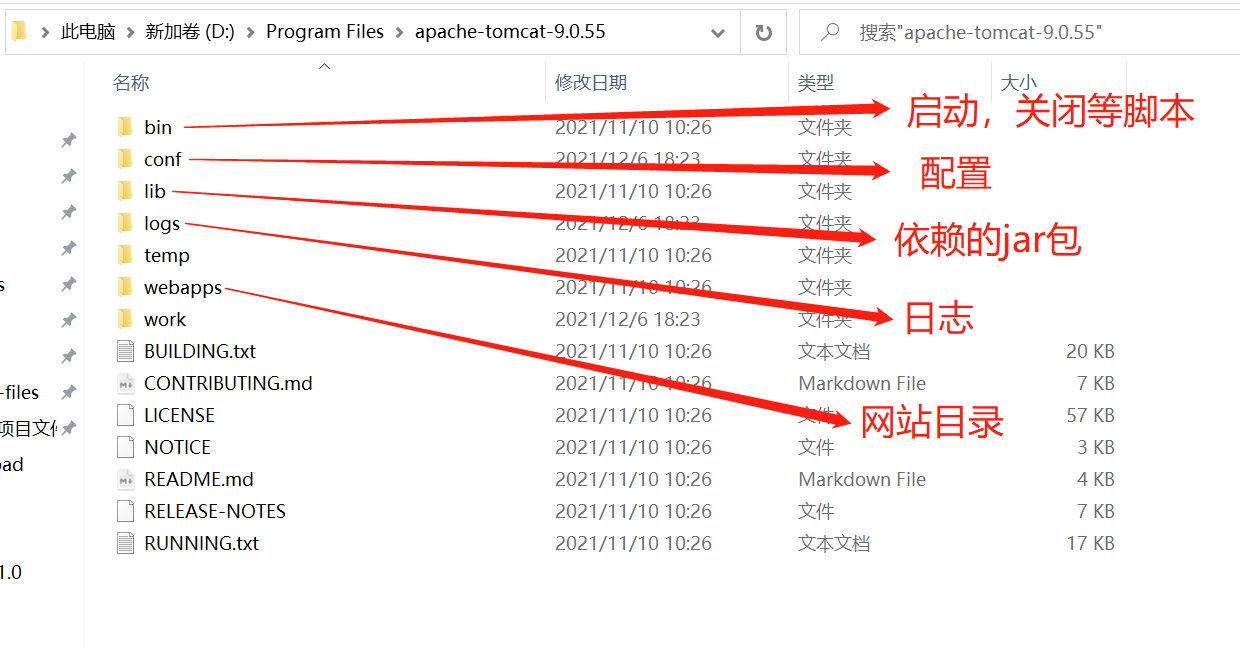
Task: Click the Markdown File type of README.md
Action: point(862,479)
